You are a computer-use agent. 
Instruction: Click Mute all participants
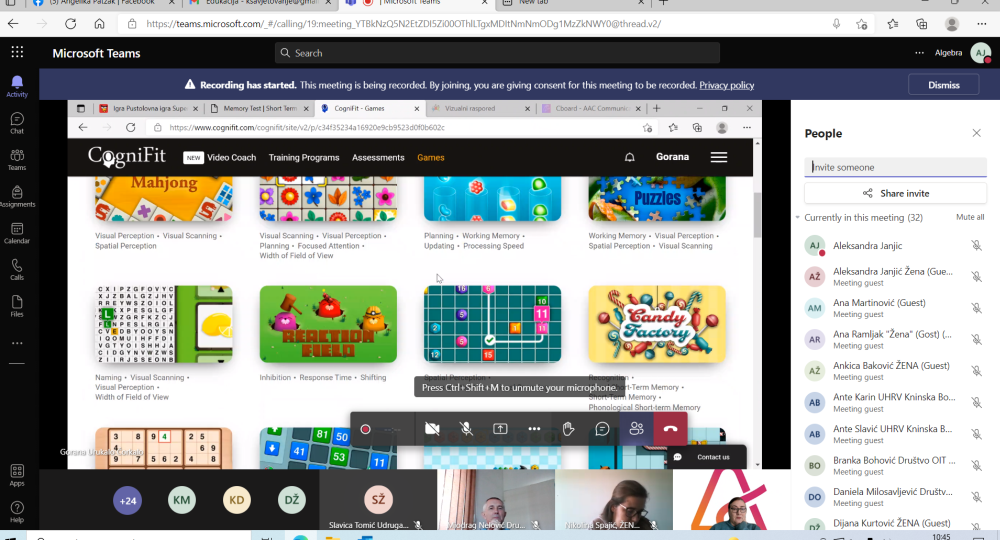[970, 217]
